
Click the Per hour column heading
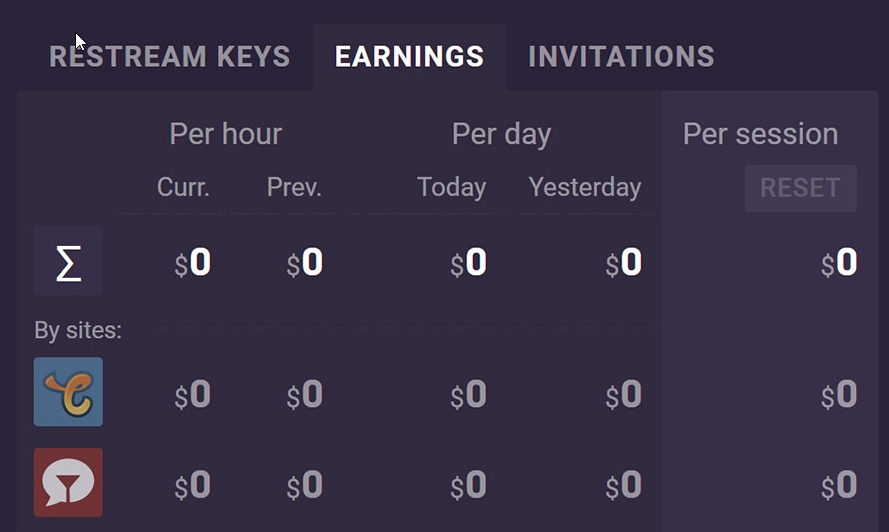[x=226, y=134]
